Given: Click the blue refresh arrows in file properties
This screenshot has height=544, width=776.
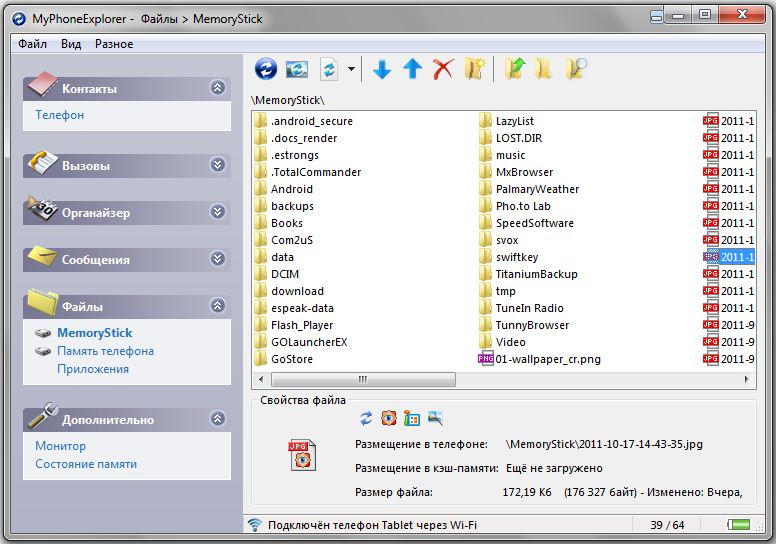Looking at the screenshot, I should [x=366, y=418].
